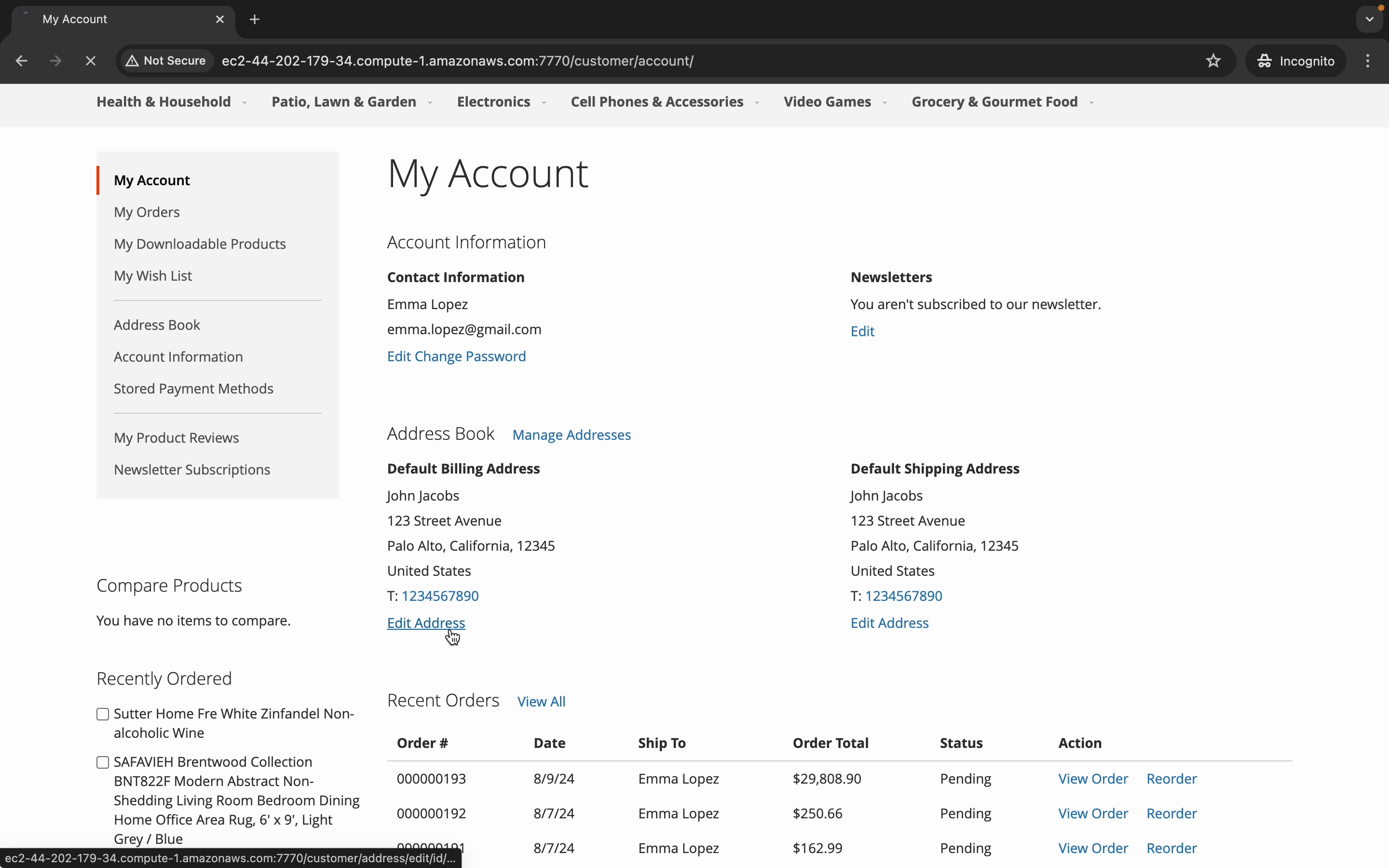Click the browser back arrow
This screenshot has width=1389, height=868.
point(21,61)
